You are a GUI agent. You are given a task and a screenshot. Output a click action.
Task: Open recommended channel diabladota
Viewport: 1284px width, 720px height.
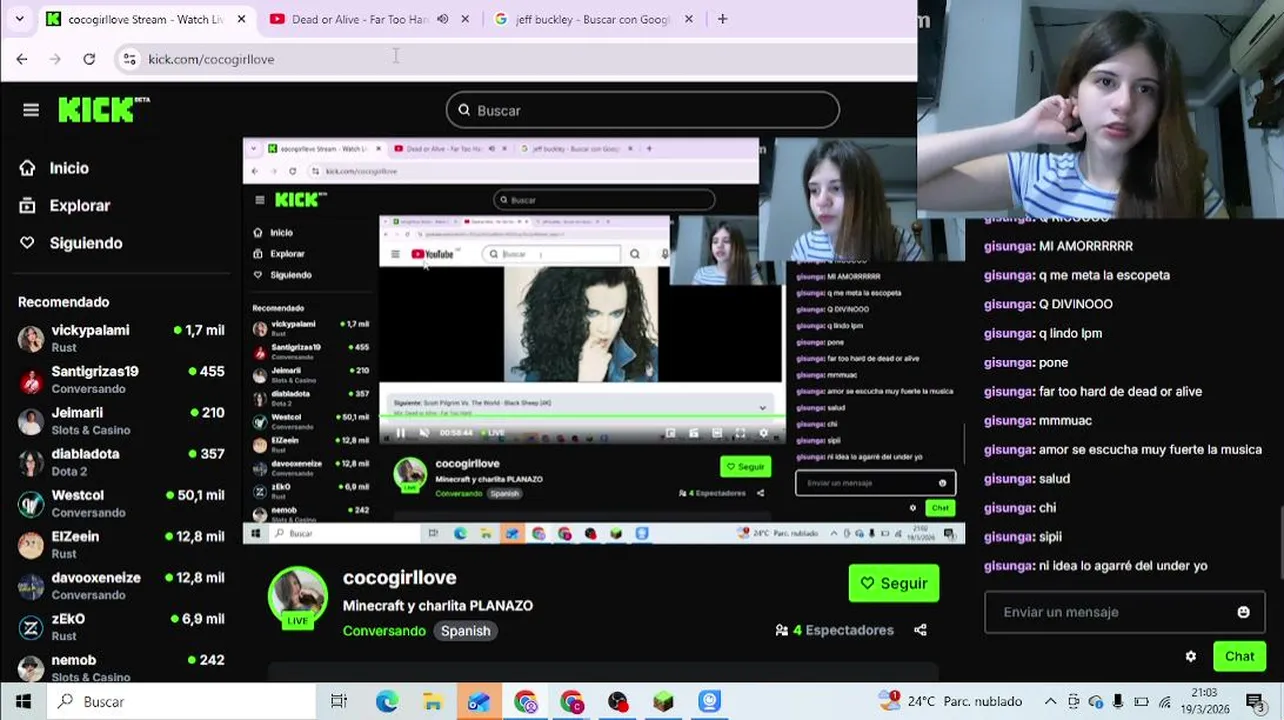[121, 461]
